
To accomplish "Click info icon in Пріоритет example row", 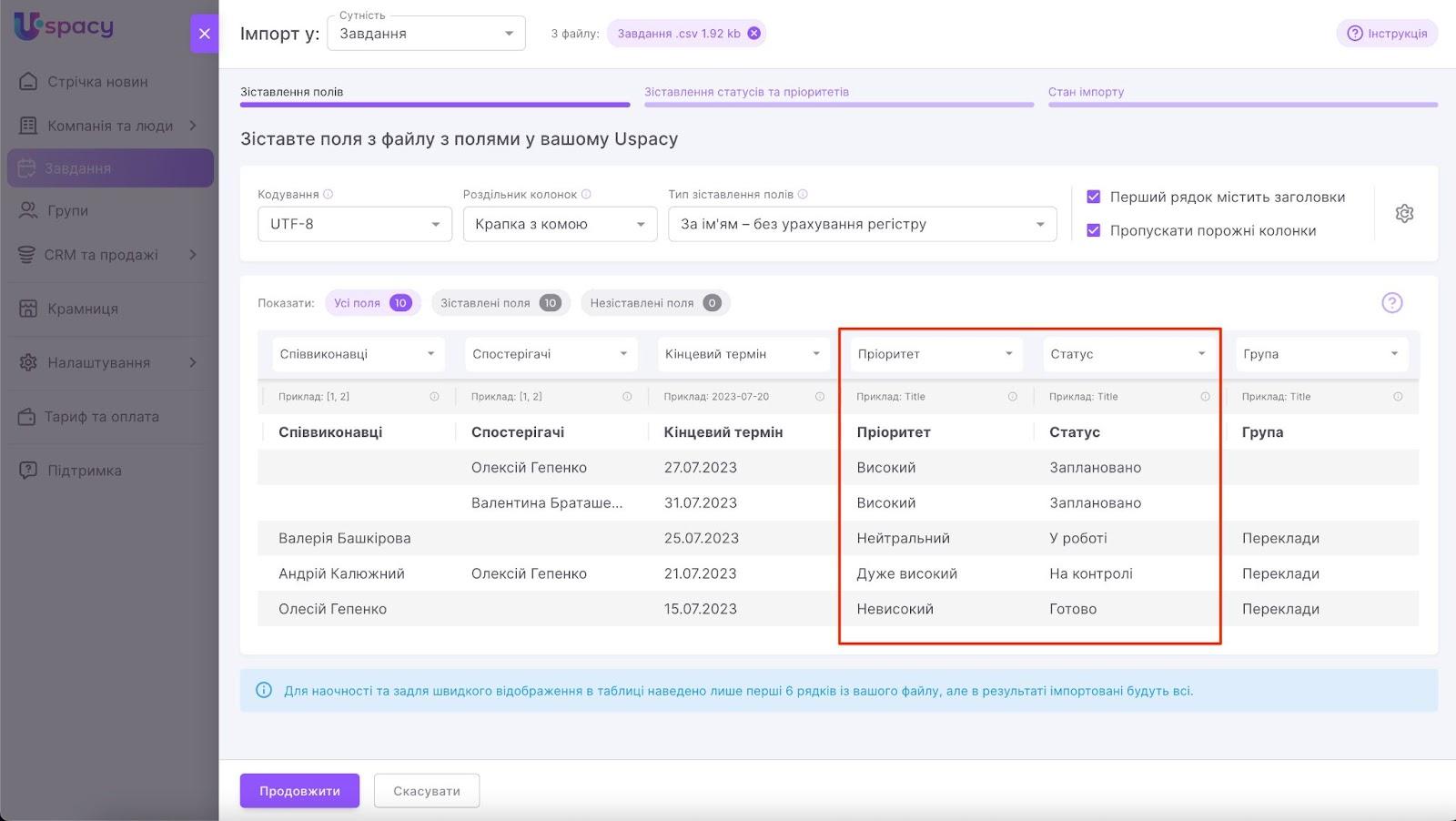I will 1012,397.
